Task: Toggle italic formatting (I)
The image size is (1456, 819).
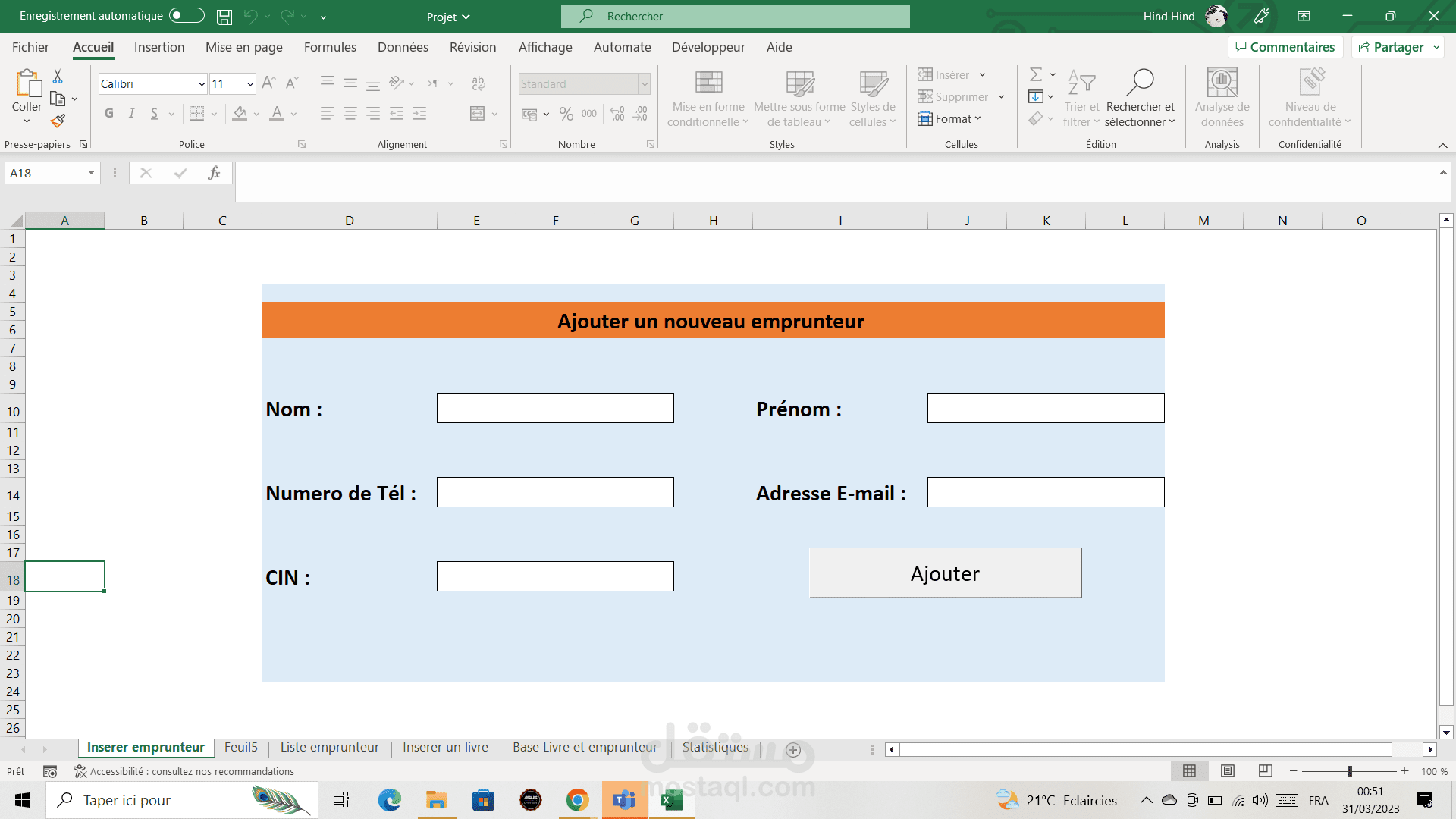Action: tap(131, 113)
